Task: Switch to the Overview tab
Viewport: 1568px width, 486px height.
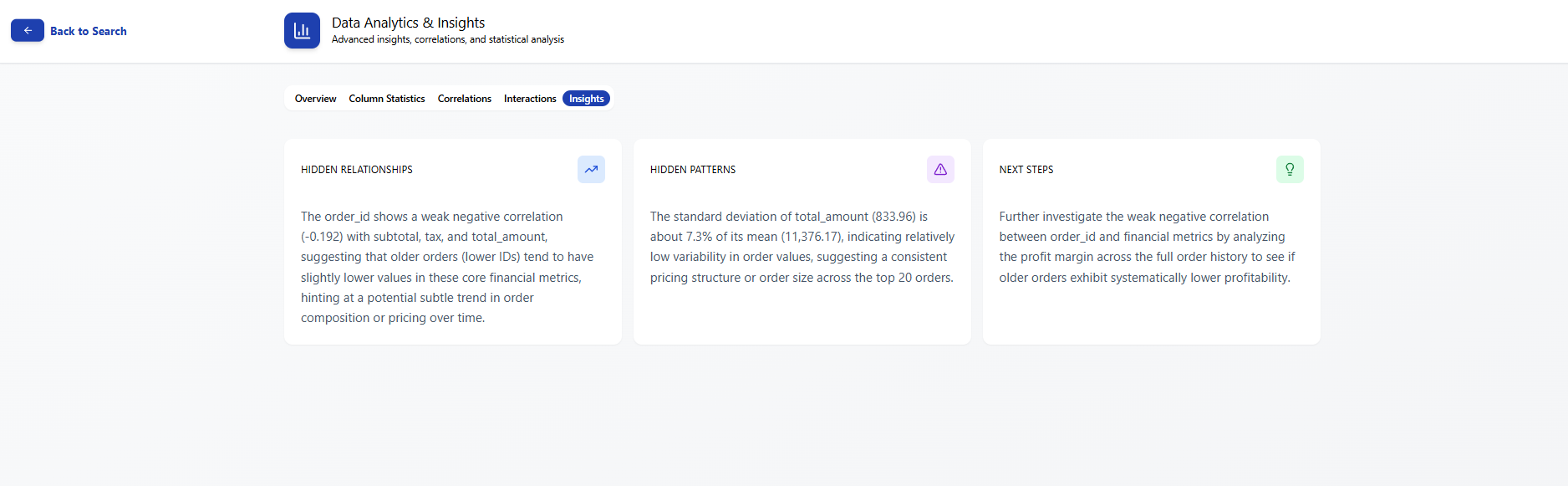Action: [315, 99]
